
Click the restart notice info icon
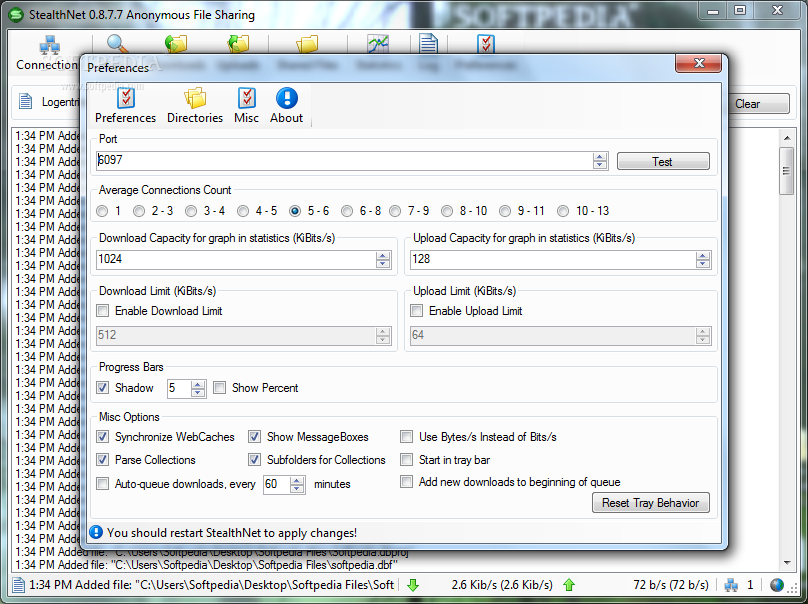coord(96,532)
